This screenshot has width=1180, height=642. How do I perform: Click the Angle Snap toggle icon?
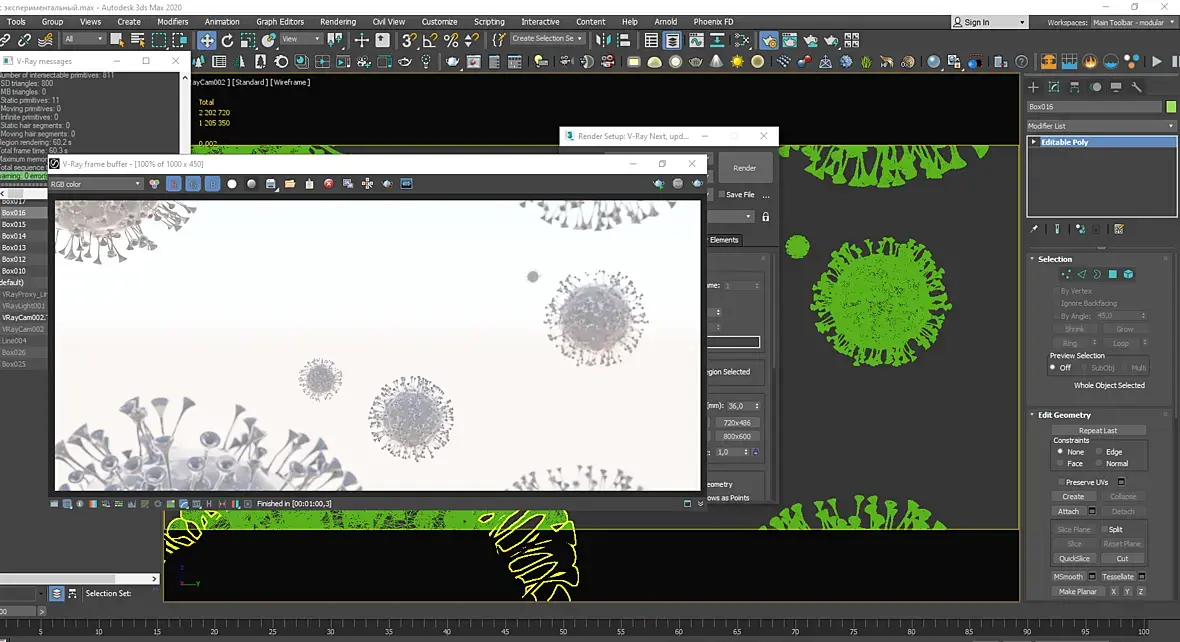tap(430, 40)
